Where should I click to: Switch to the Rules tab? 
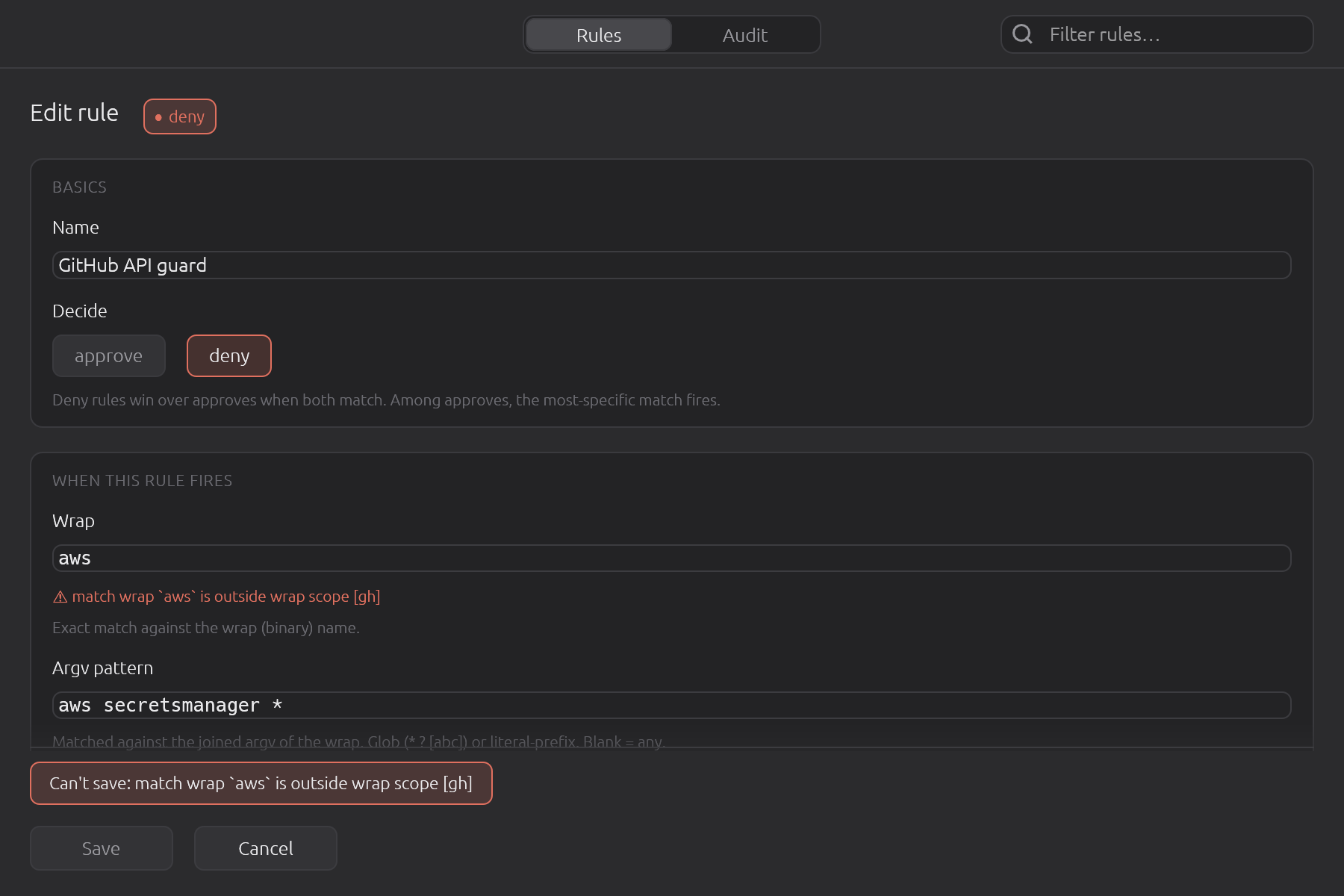[x=599, y=35]
